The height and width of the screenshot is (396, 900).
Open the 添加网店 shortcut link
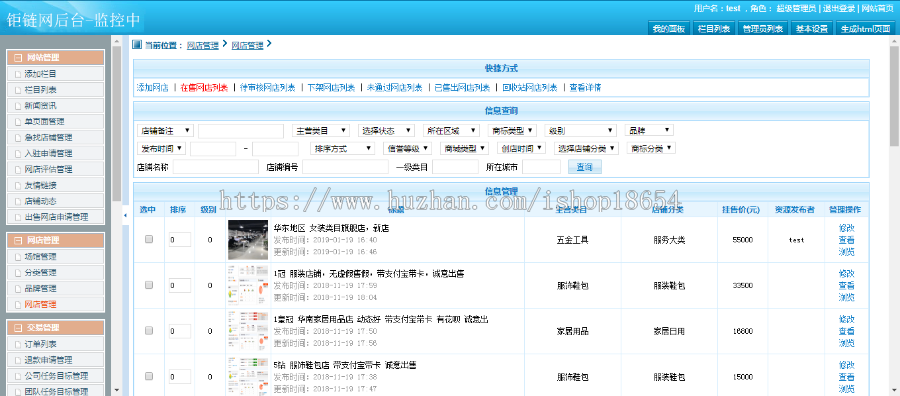153,88
